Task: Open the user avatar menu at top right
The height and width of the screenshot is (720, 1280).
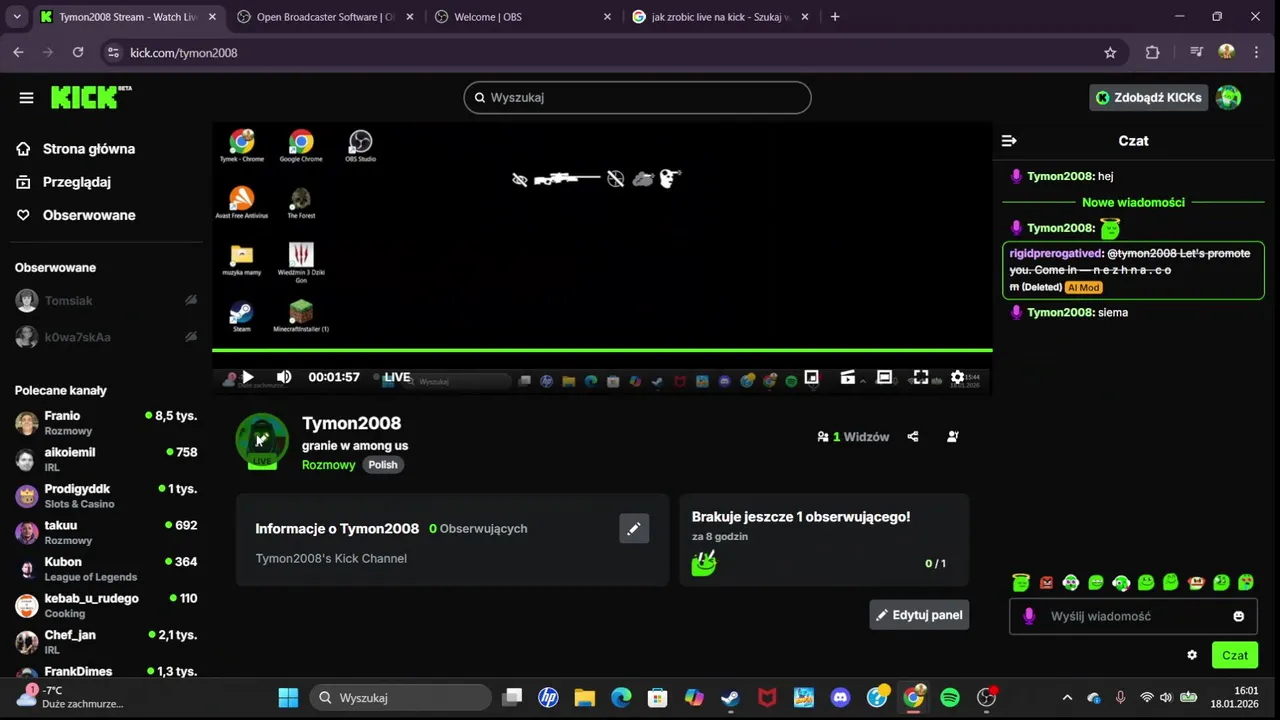Action: [x=1228, y=97]
